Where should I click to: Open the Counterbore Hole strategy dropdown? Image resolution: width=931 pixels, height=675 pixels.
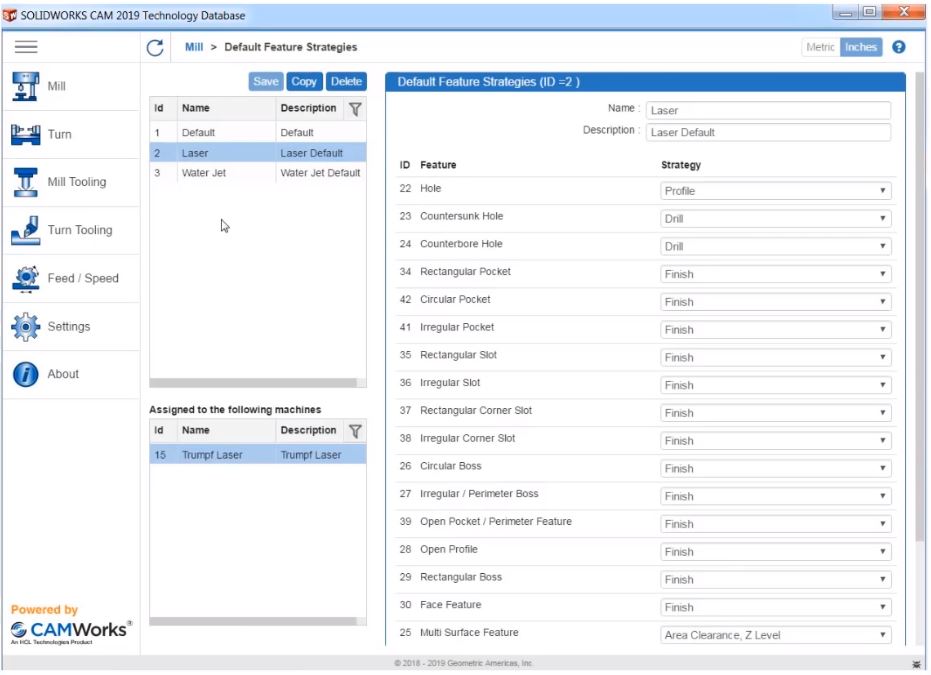[777, 246]
